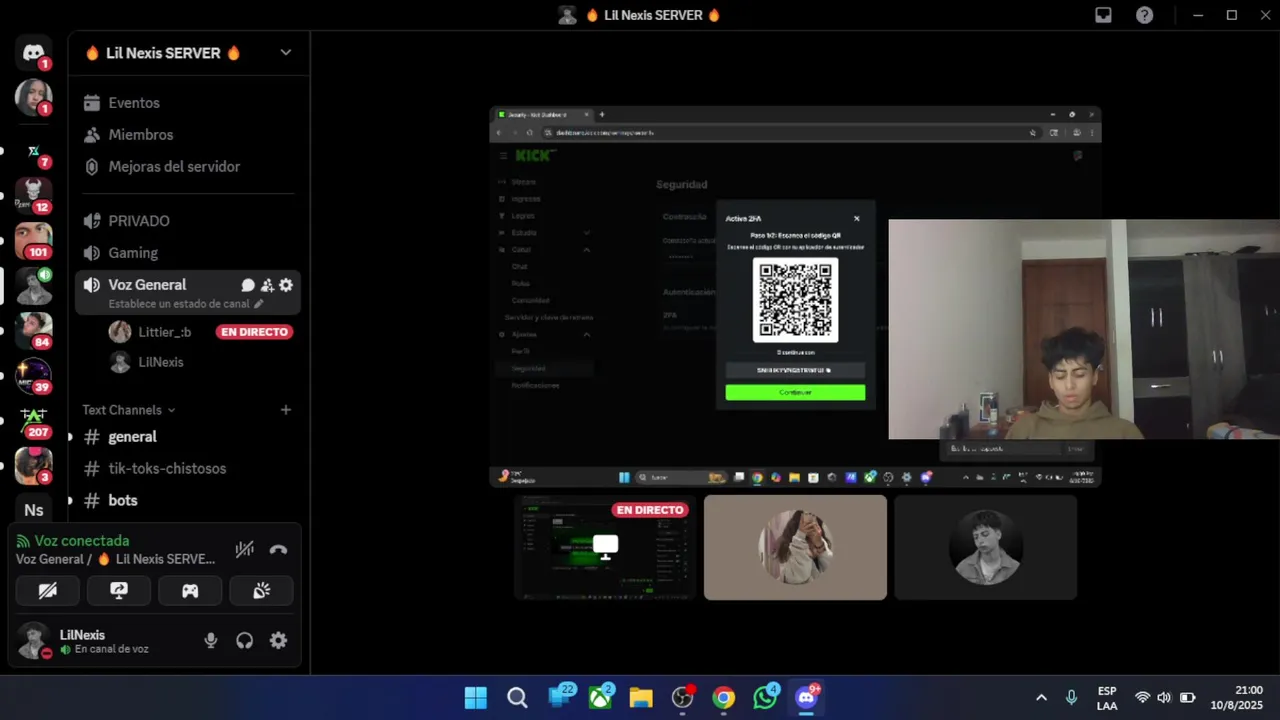Open chat for Voz General channel
The height and width of the screenshot is (720, 1280).
click(248, 285)
